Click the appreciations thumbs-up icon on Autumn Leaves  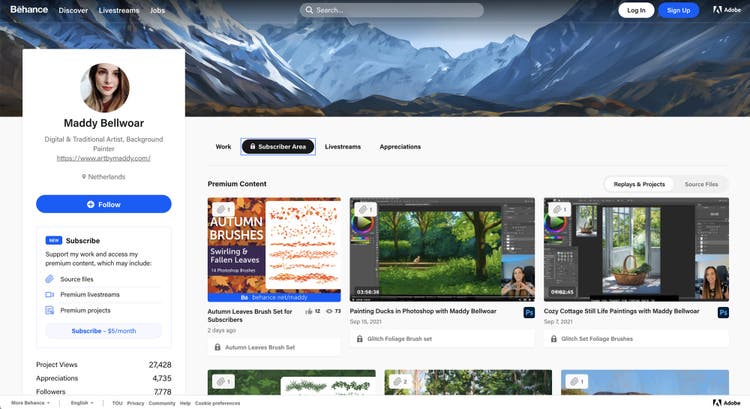[306, 312]
